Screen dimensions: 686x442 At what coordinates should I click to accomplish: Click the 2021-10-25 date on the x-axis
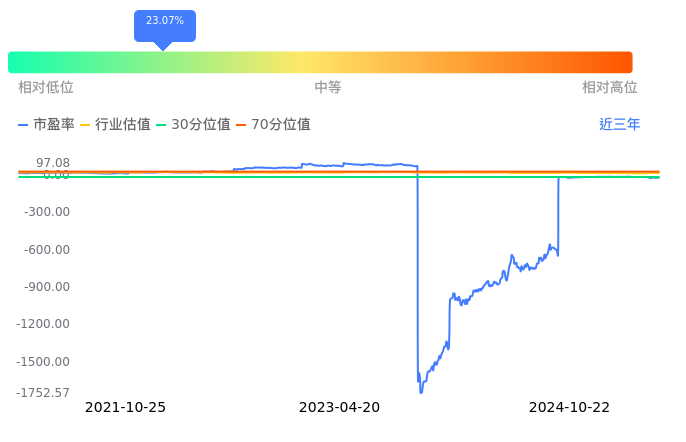(x=125, y=407)
